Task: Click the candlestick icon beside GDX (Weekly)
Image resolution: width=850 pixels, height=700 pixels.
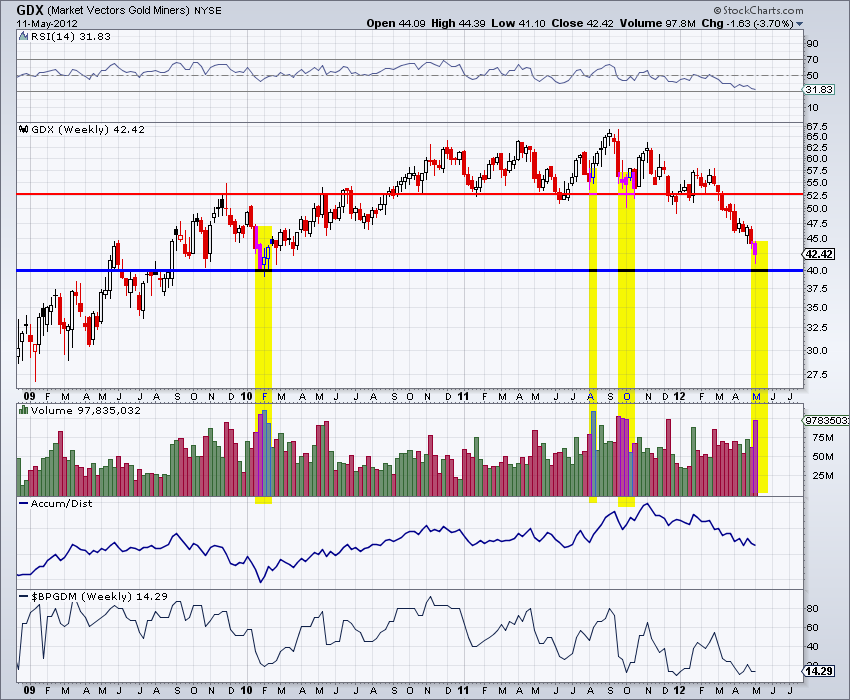Action: point(23,130)
